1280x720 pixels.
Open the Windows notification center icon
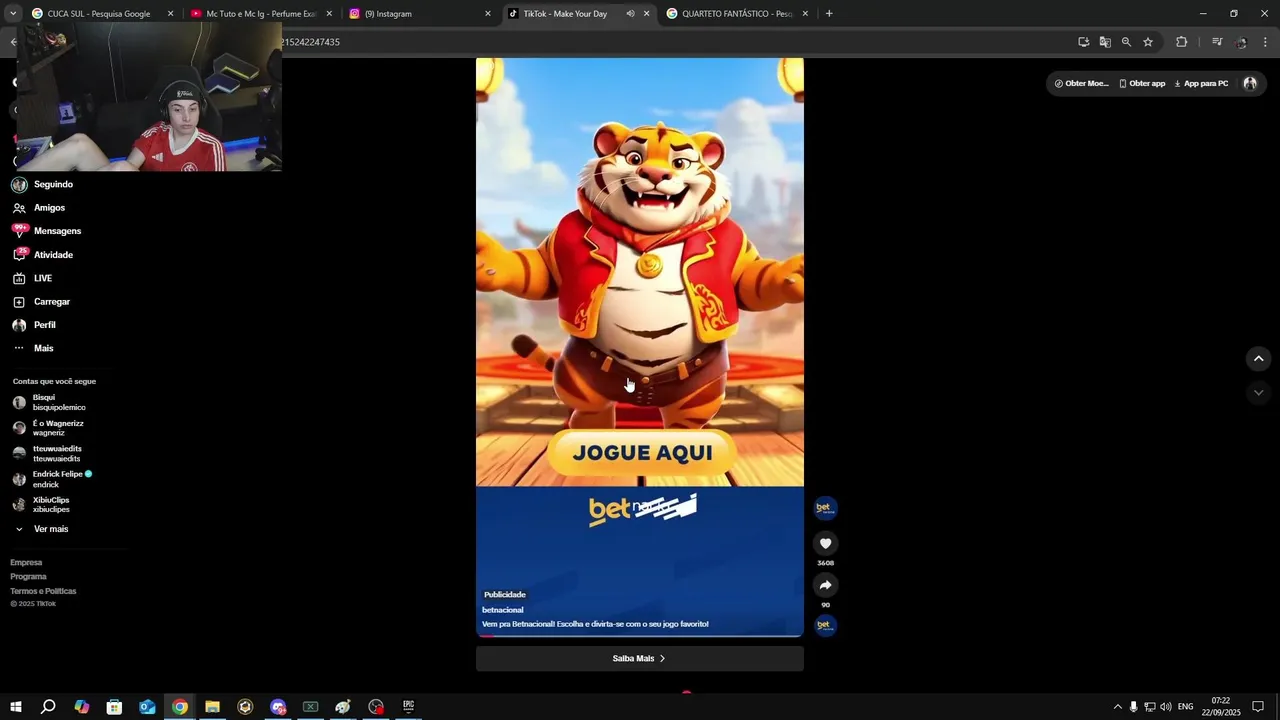(x=1258, y=707)
